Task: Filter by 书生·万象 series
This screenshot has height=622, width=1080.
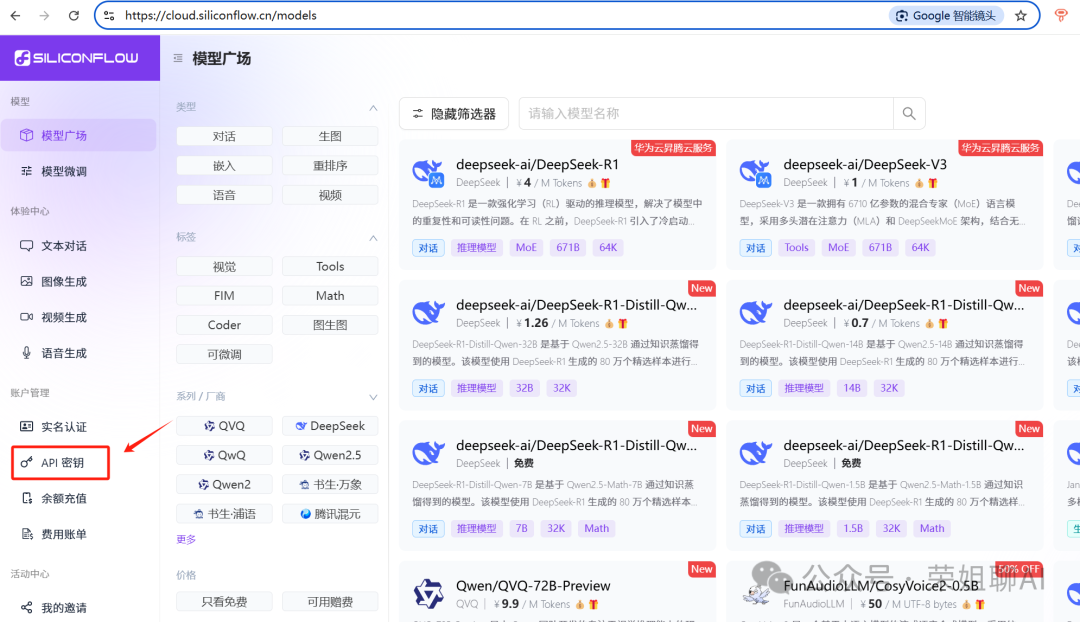Action: 330,485
